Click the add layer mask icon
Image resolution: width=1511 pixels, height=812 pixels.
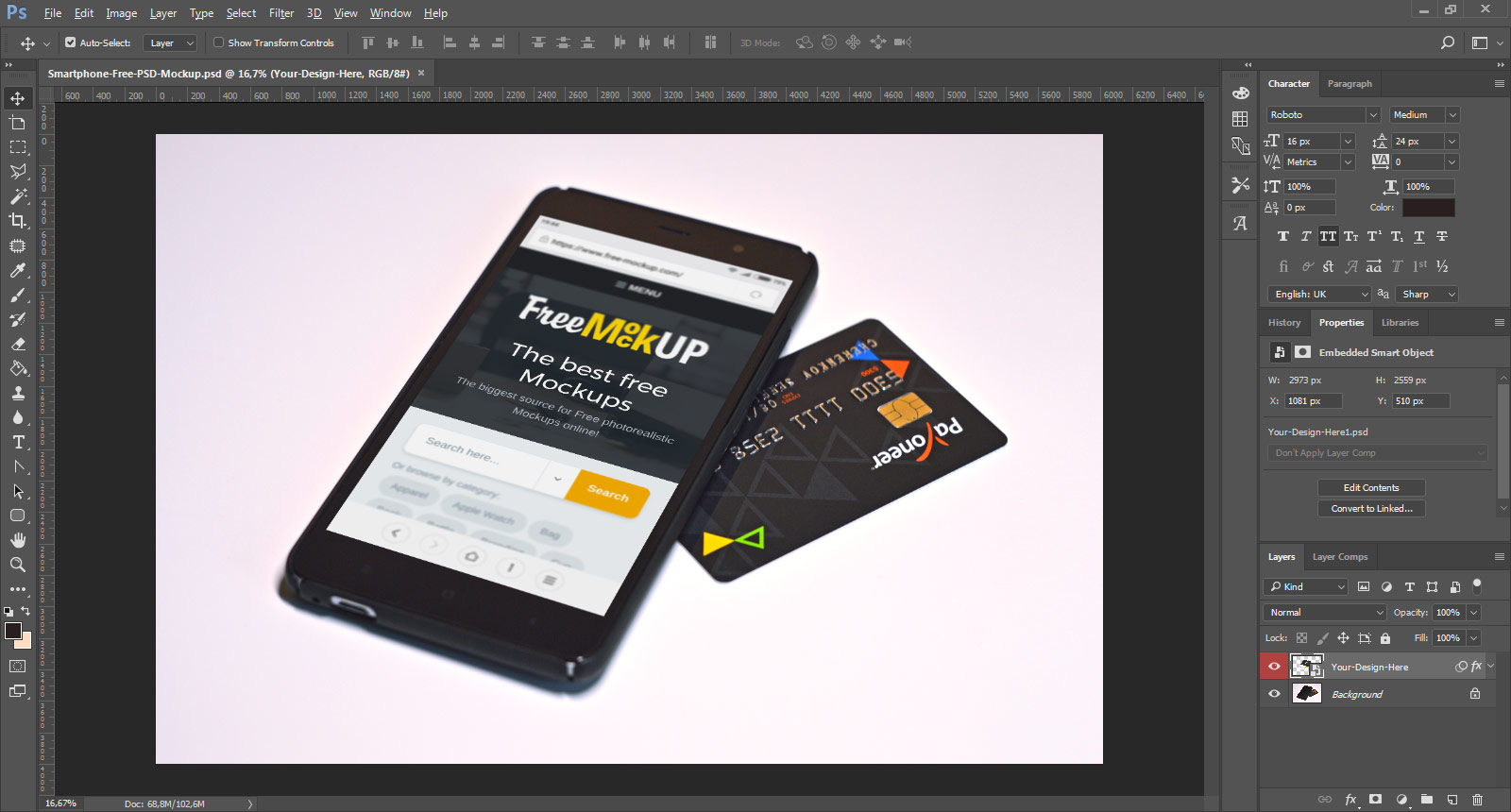point(1376,799)
